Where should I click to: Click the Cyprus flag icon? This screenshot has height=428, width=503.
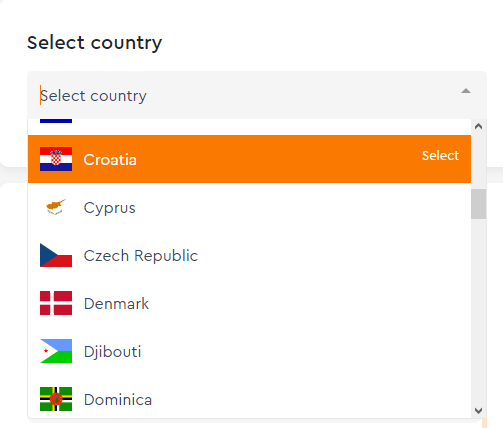[56, 207]
